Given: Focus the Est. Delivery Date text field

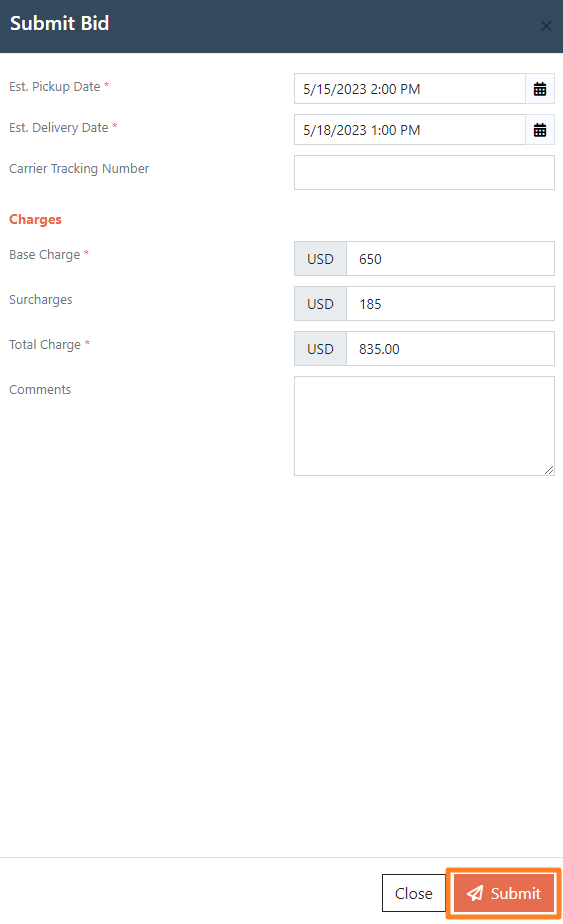Looking at the screenshot, I should tap(410, 130).
